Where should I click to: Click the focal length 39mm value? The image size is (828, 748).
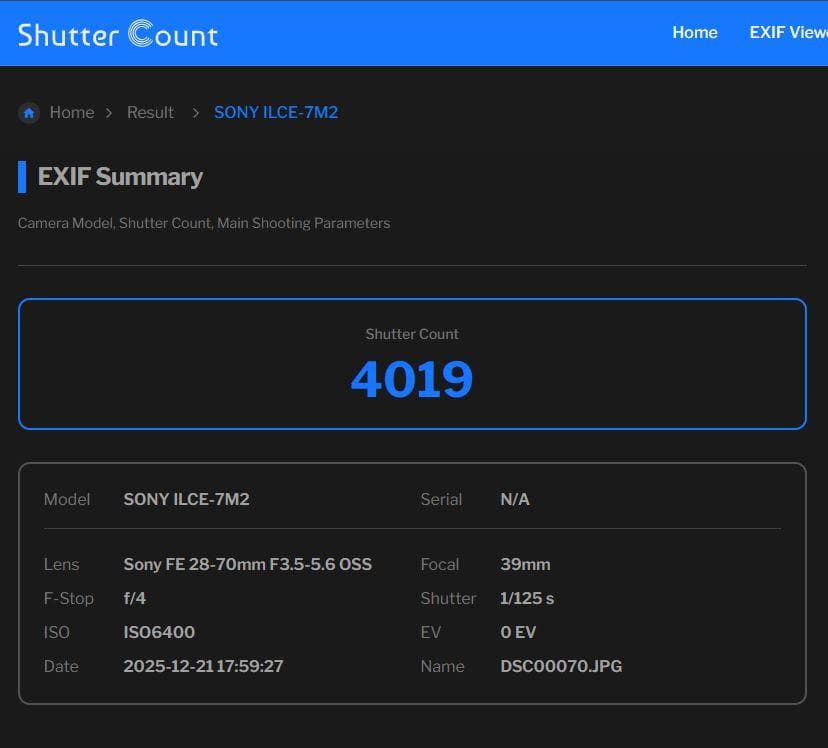(x=525, y=564)
